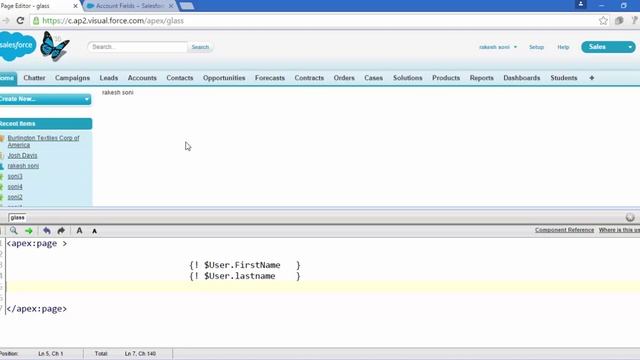Viewport: 640px width, 360px height.
Task: Click the round icon at right of the glass tab bar
Action: pos(630,218)
